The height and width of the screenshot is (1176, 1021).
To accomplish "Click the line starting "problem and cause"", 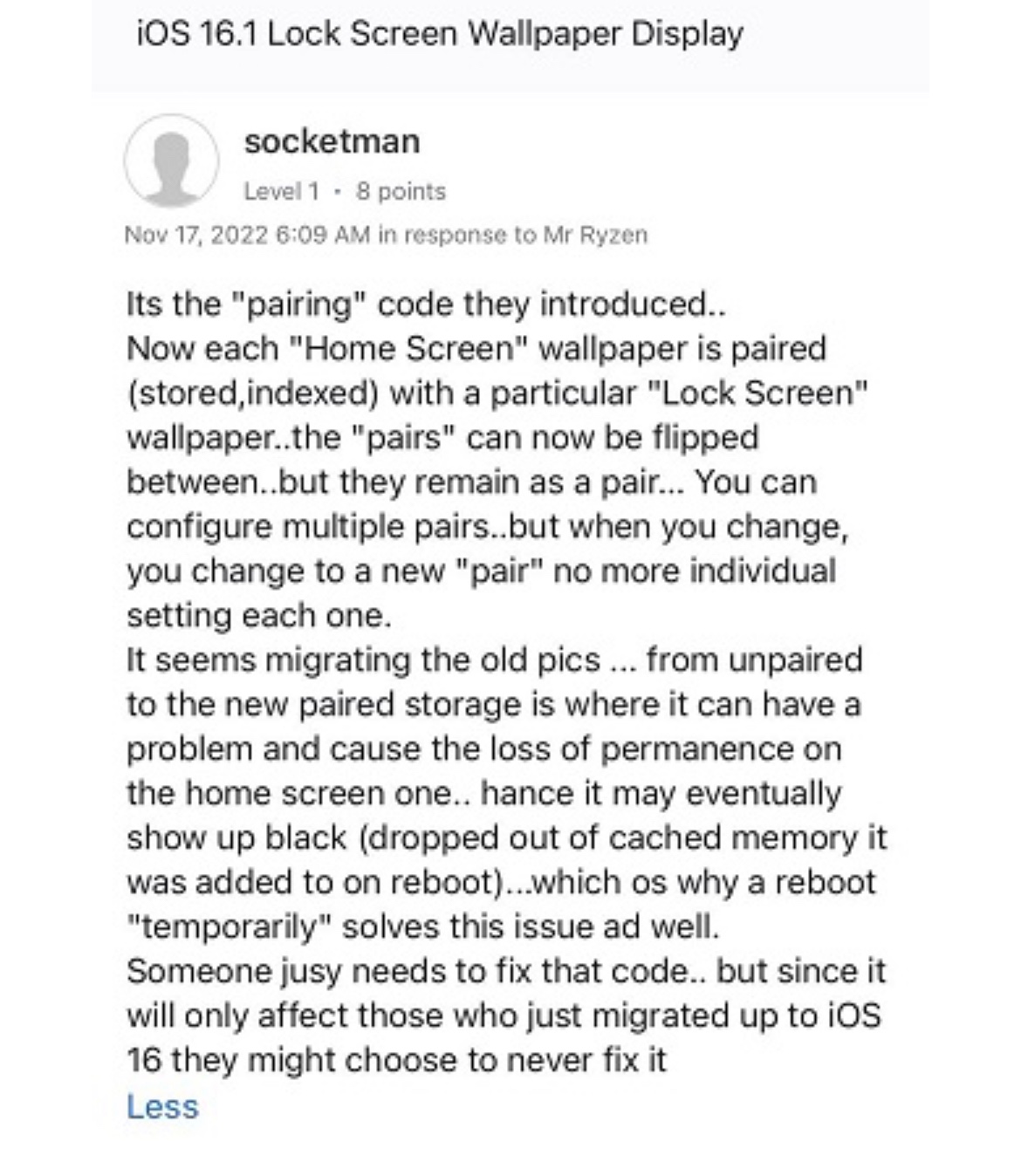I will click(x=483, y=749).
